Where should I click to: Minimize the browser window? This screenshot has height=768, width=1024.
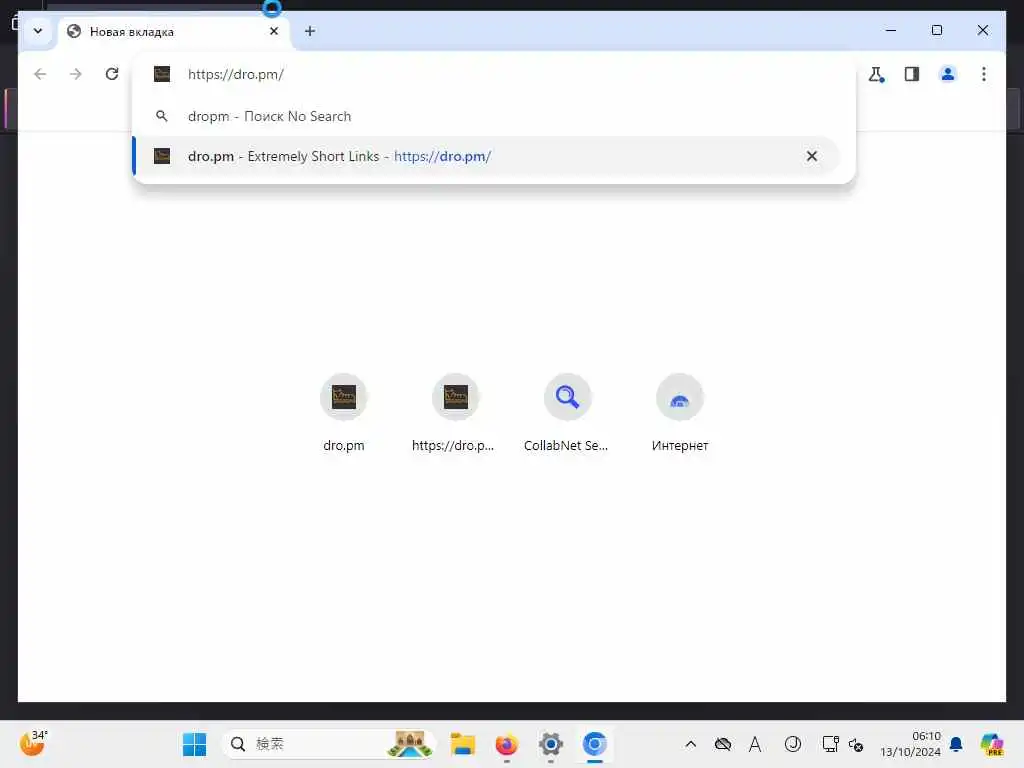click(x=890, y=30)
